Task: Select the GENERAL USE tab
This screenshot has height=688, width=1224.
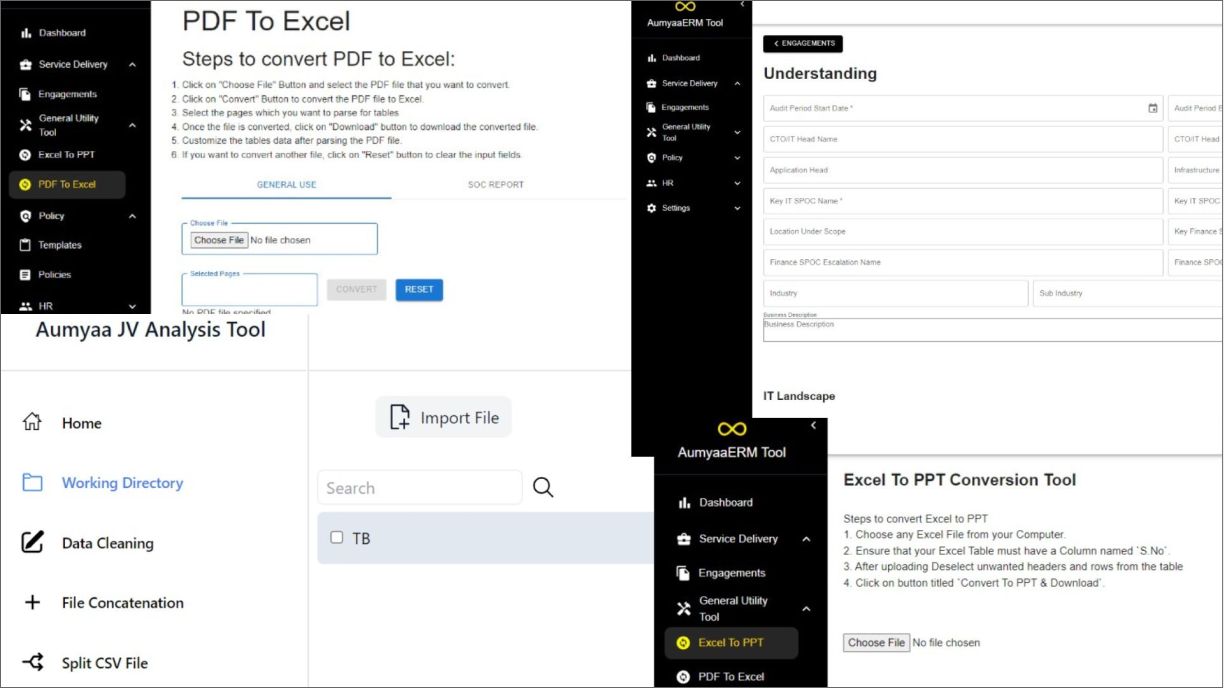Action: pos(286,185)
